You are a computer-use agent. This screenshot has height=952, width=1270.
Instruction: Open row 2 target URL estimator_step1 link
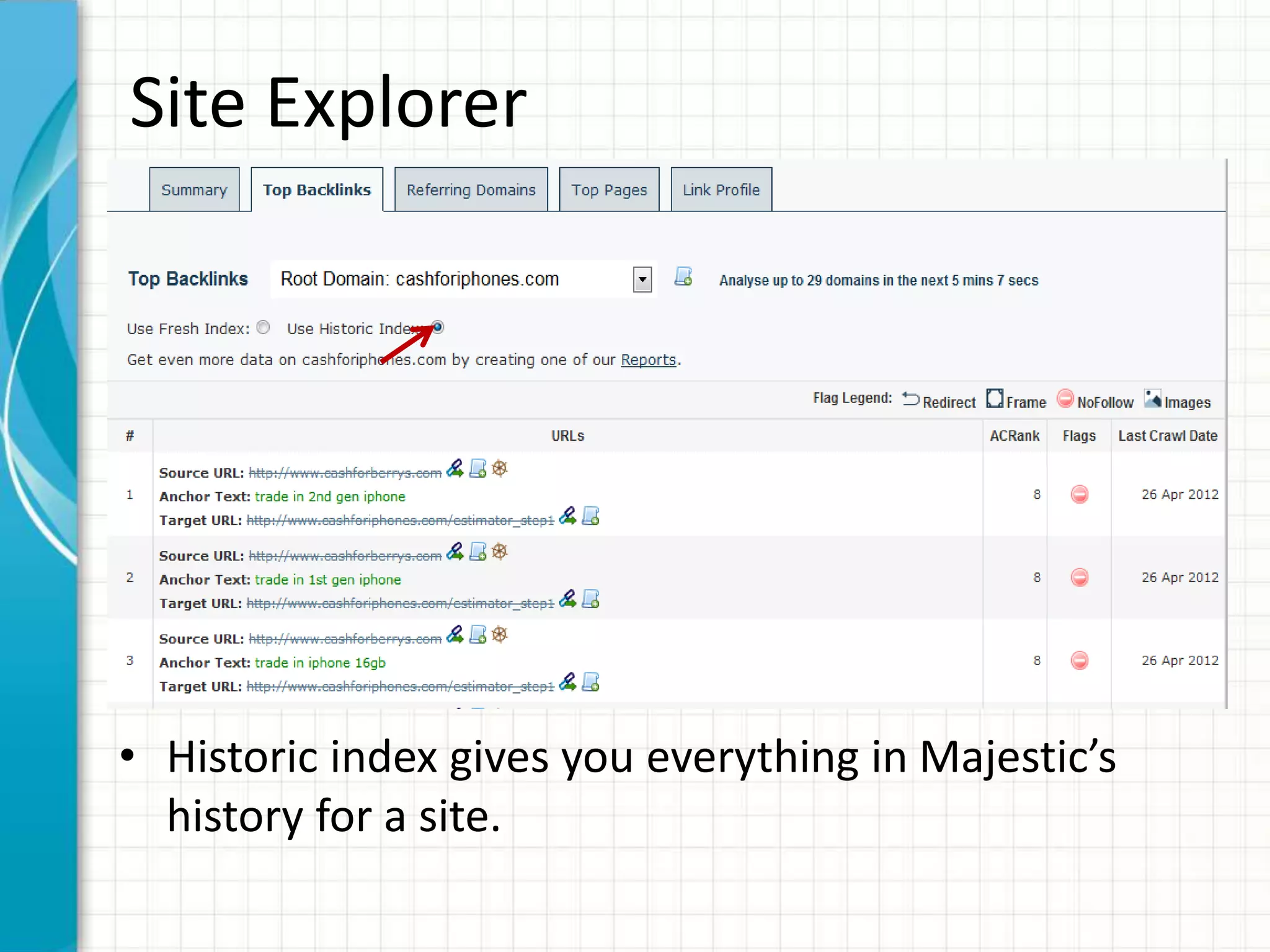[x=400, y=603]
